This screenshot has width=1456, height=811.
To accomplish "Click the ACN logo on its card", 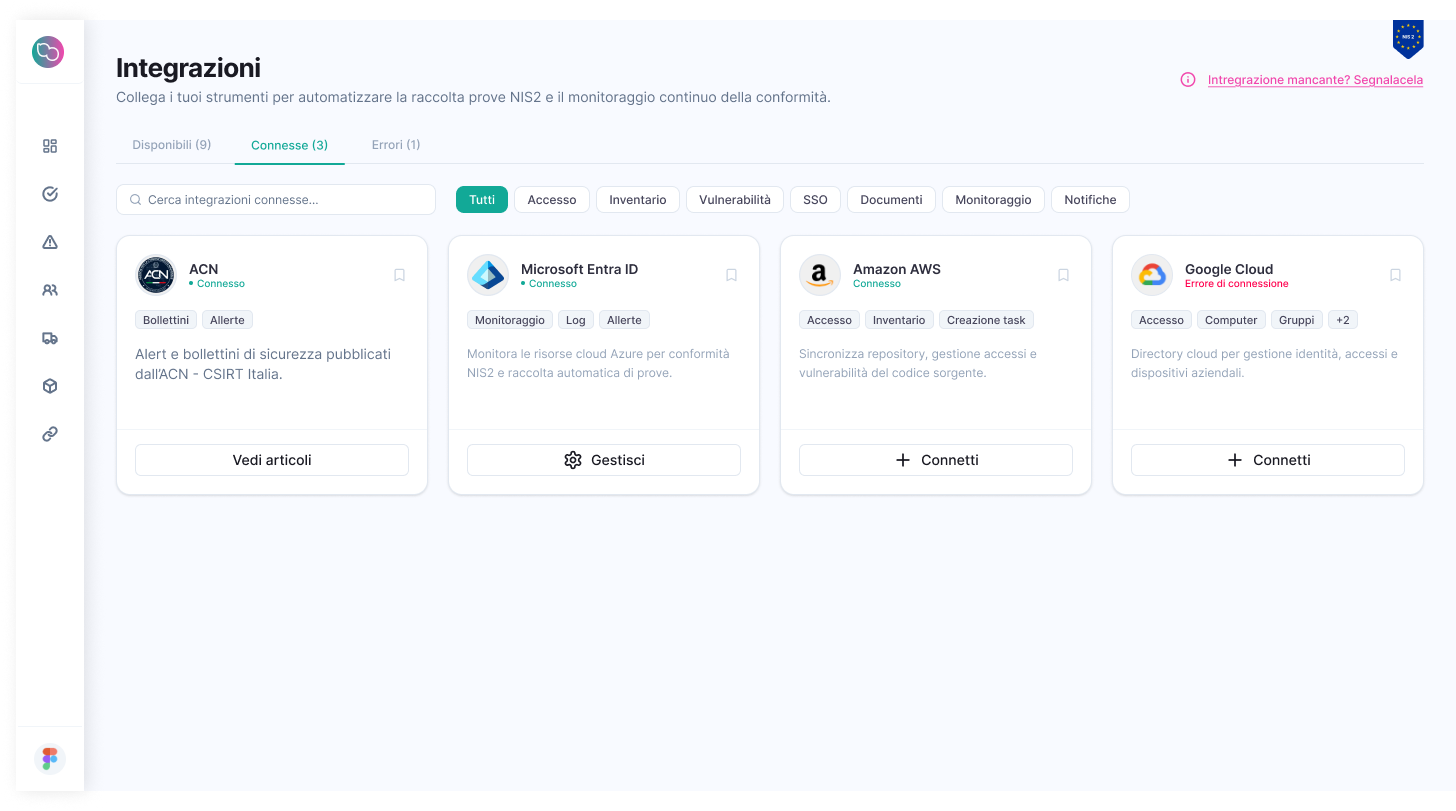I will tap(156, 275).
